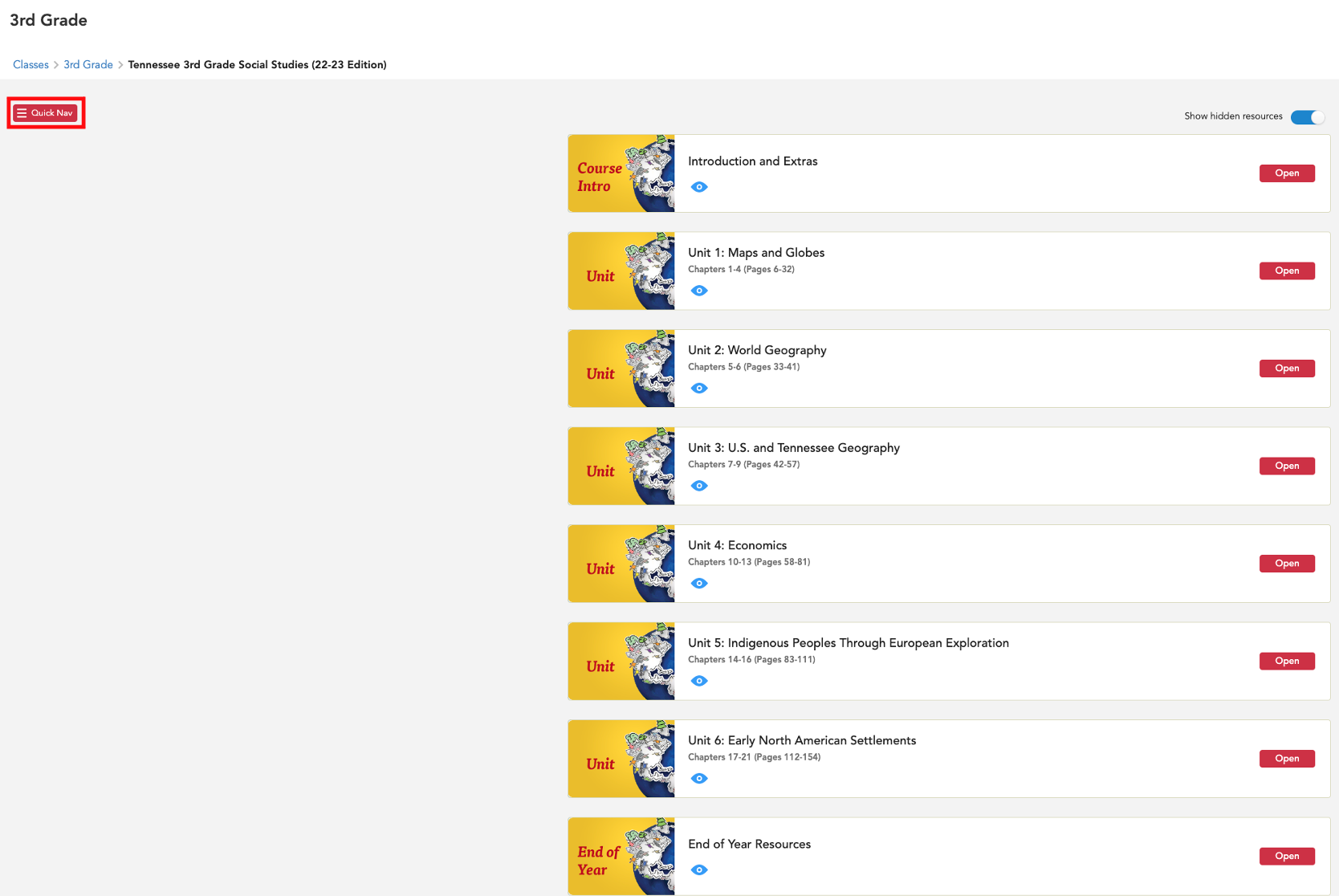Click 'Chapters 17-21 (Pages 112-154)' text

click(754, 757)
